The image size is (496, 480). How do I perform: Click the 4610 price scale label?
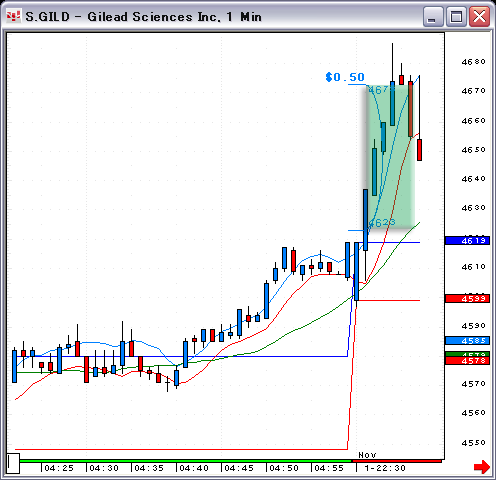474,267
